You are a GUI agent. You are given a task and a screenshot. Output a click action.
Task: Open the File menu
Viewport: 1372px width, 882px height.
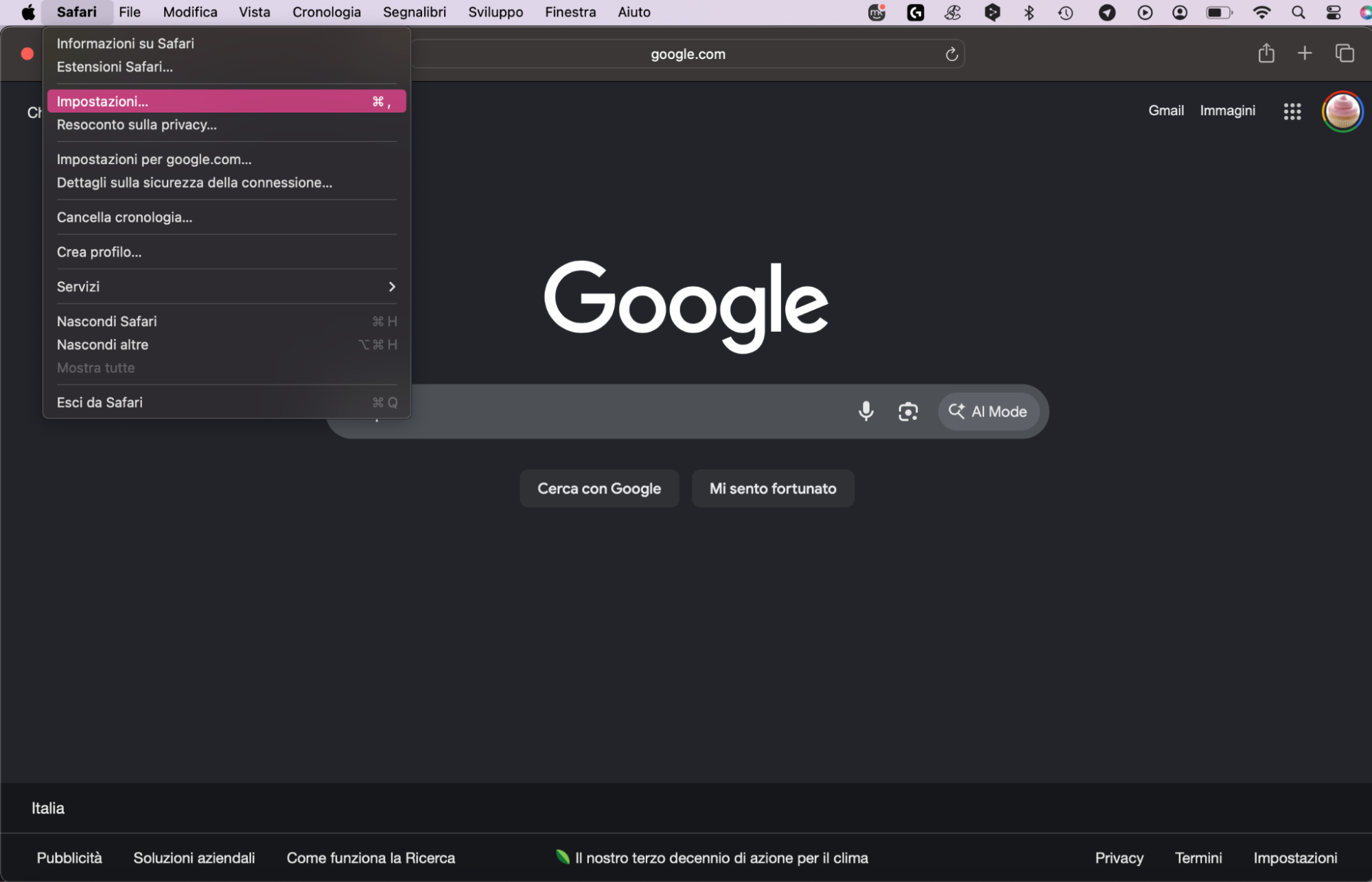tap(129, 12)
